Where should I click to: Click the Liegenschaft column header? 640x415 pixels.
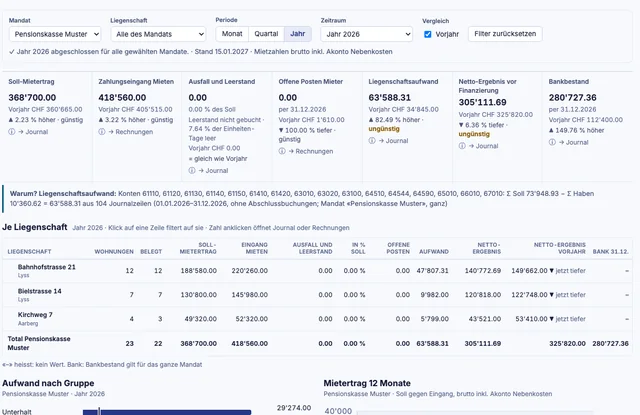[29, 252]
